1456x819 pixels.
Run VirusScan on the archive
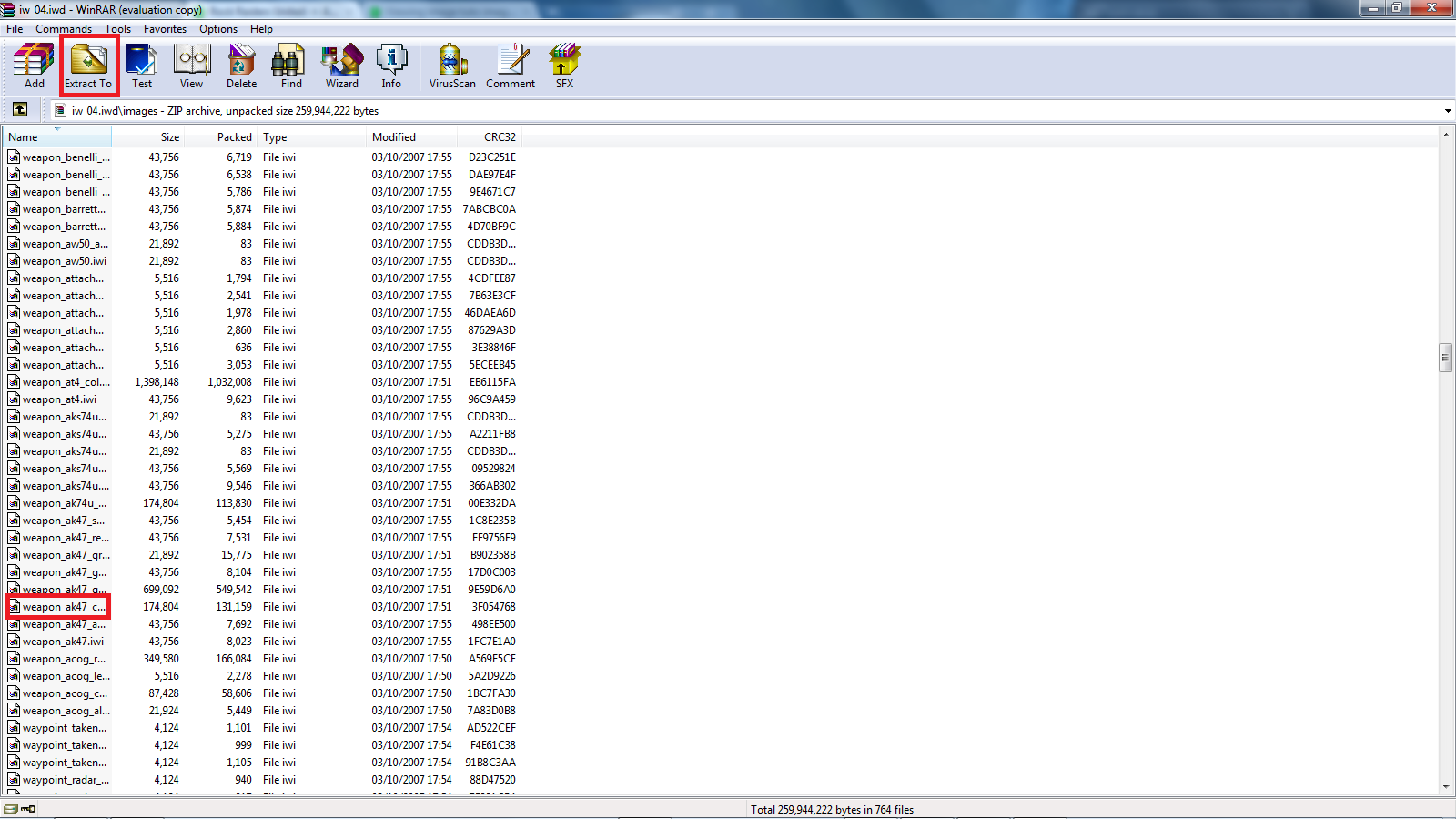[452, 66]
